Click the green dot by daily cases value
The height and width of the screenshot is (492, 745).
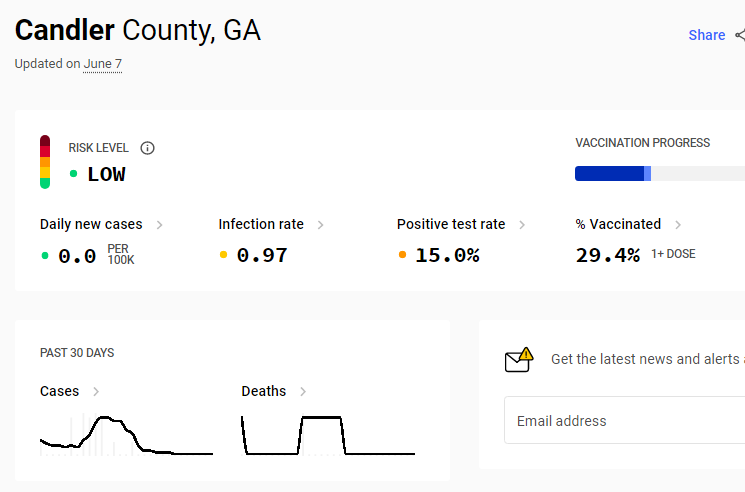45,255
